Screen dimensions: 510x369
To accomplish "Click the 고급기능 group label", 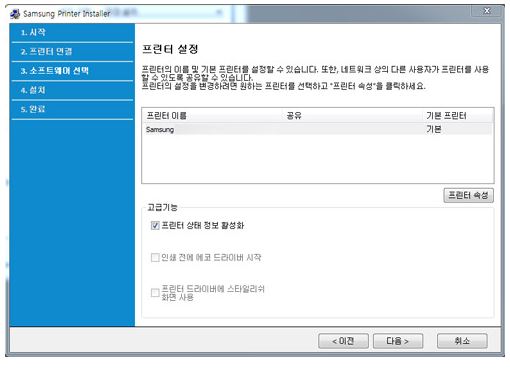I will 162,207.
